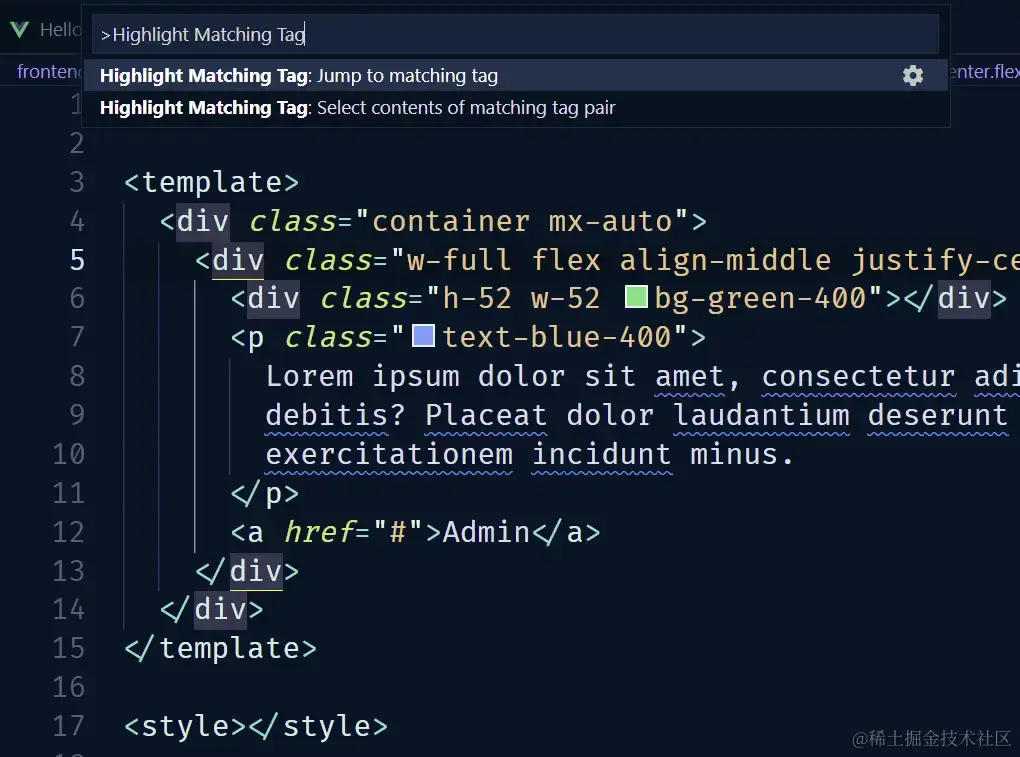Click the opening style tag on line 17
This screenshot has width=1020, height=757.
coord(185,726)
